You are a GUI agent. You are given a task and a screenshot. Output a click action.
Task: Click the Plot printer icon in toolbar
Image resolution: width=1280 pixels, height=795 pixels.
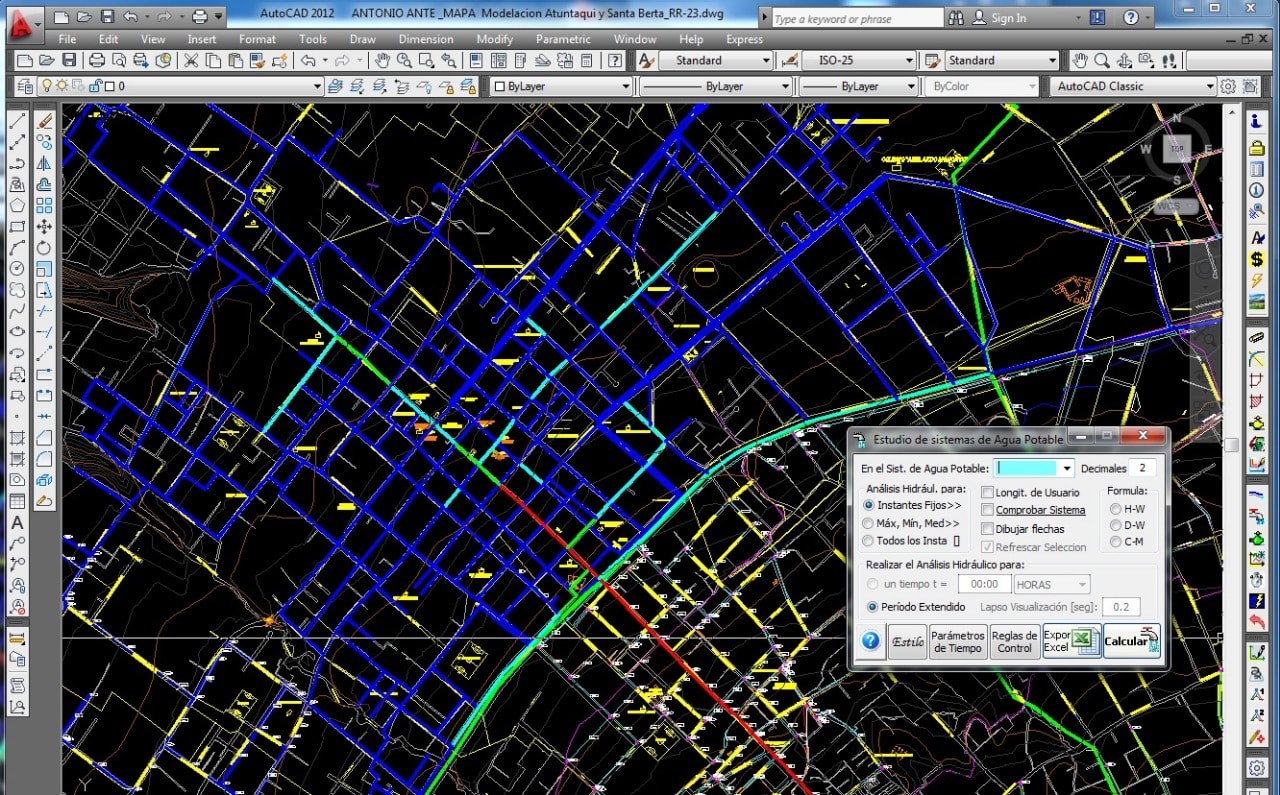[x=97, y=61]
